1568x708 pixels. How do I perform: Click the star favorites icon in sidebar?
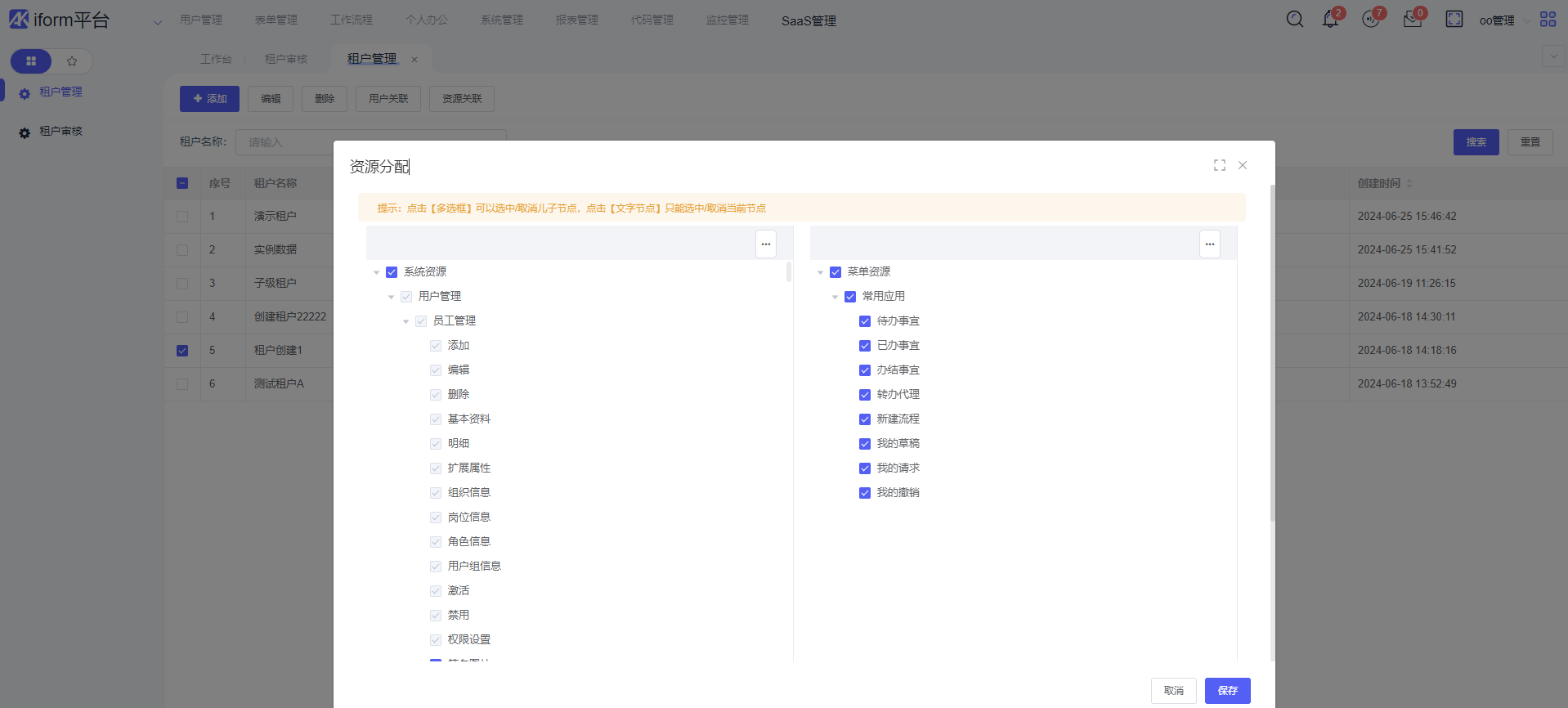click(72, 61)
